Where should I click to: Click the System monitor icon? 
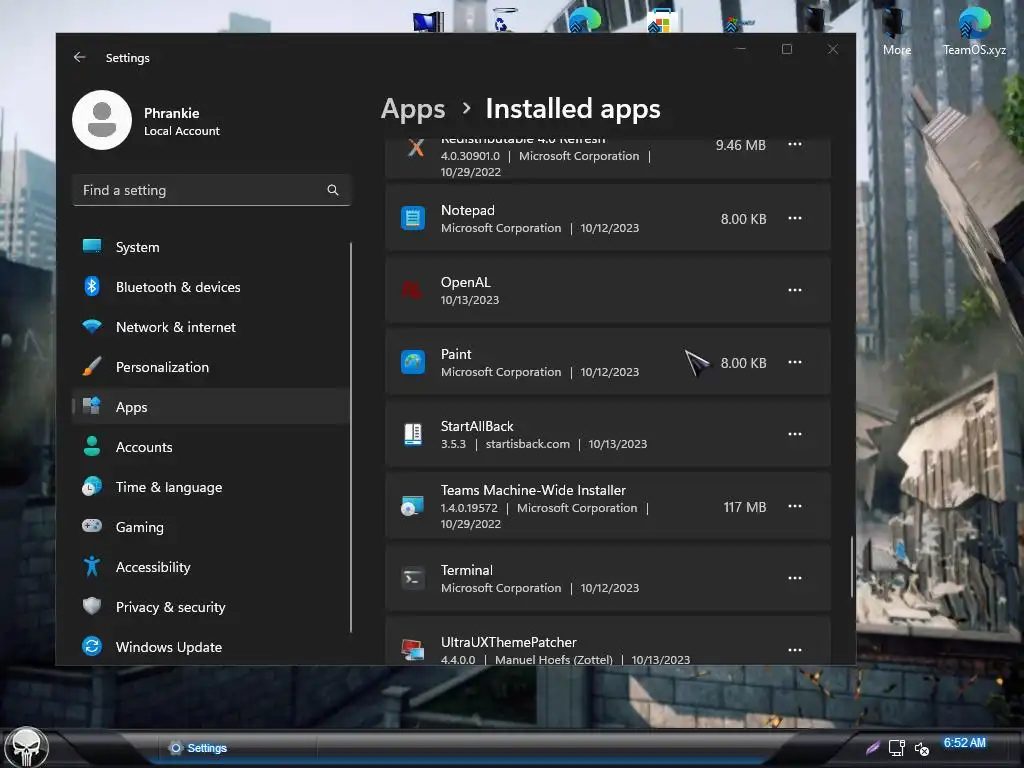92,246
